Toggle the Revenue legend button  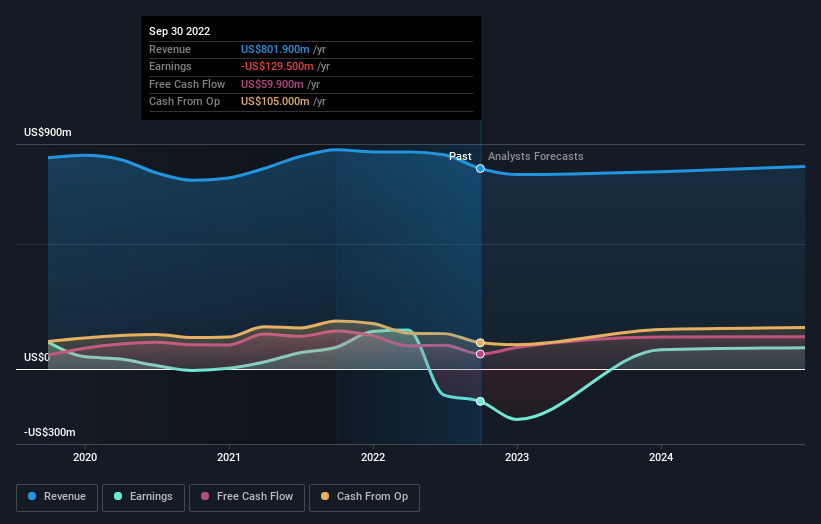pos(57,497)
